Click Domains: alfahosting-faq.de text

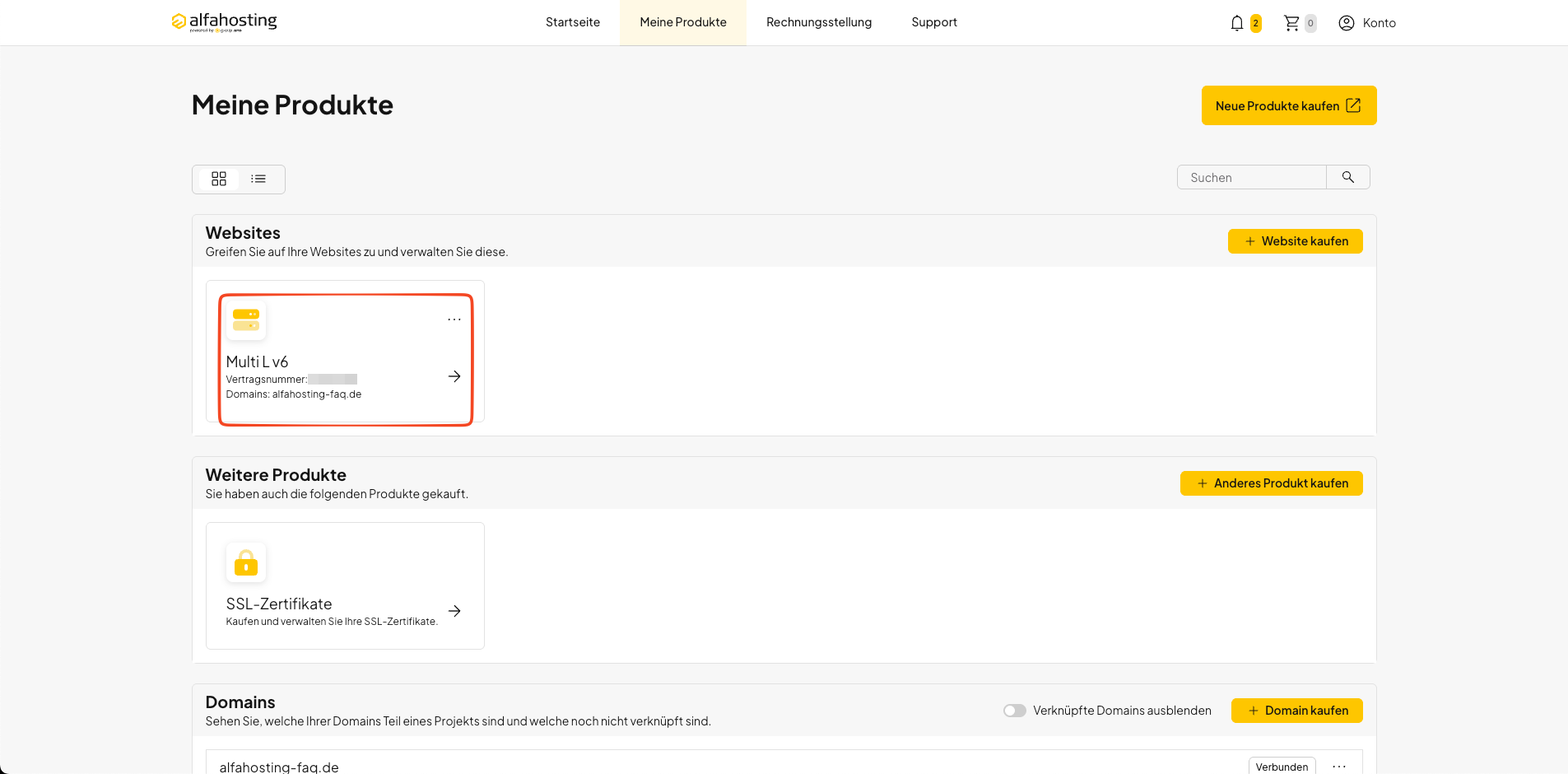(294, 394)
